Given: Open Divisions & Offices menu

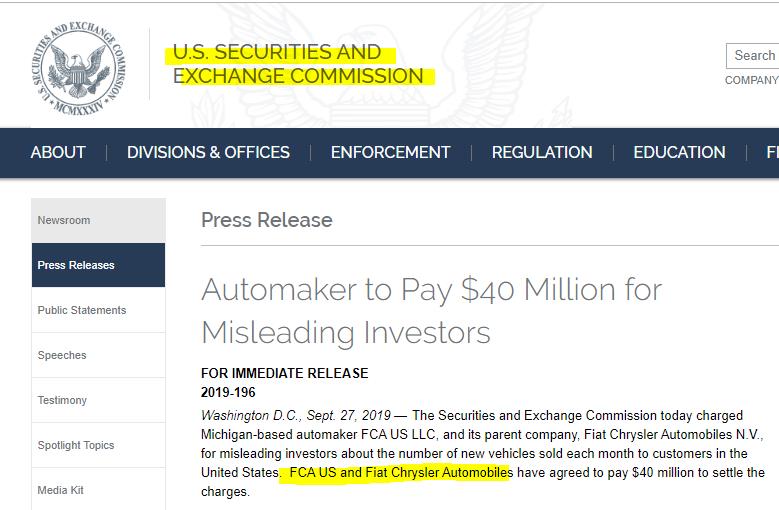Looking at the screenshot, I should (x=208, y=152).
